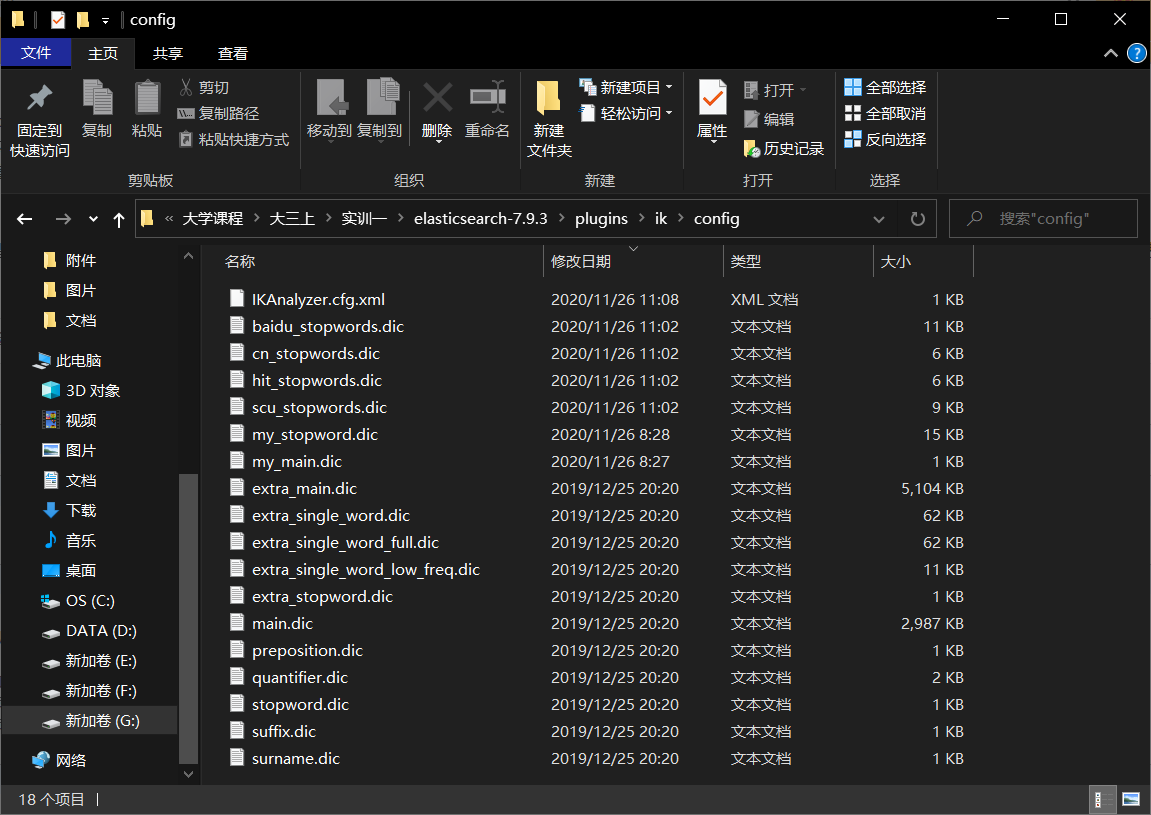The width and height of the screenshot is (1151, 815).
Task: Collapse the ribbon with chevron
Action: 1111,53
